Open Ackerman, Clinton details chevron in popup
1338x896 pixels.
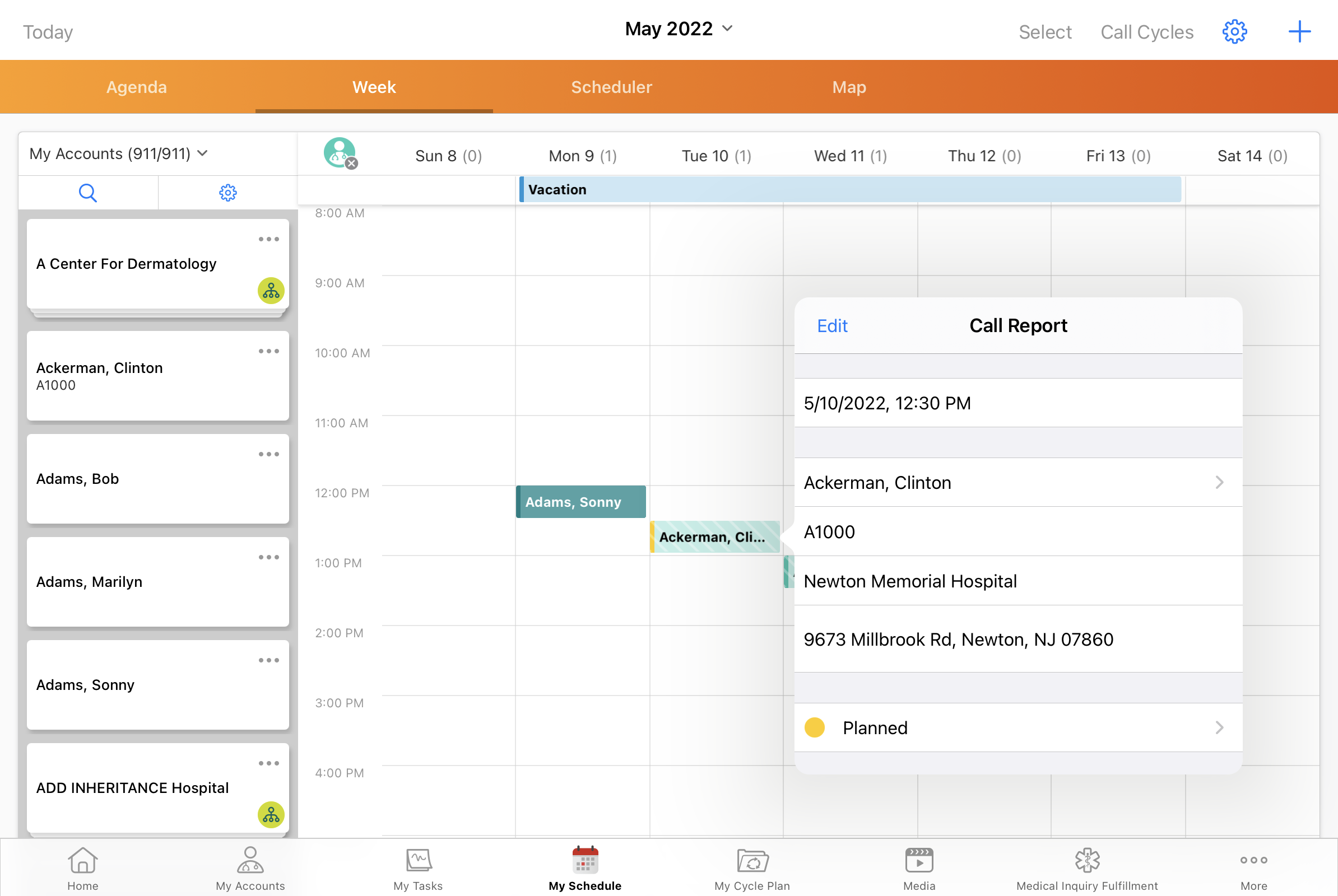[x=1219, y=482]
